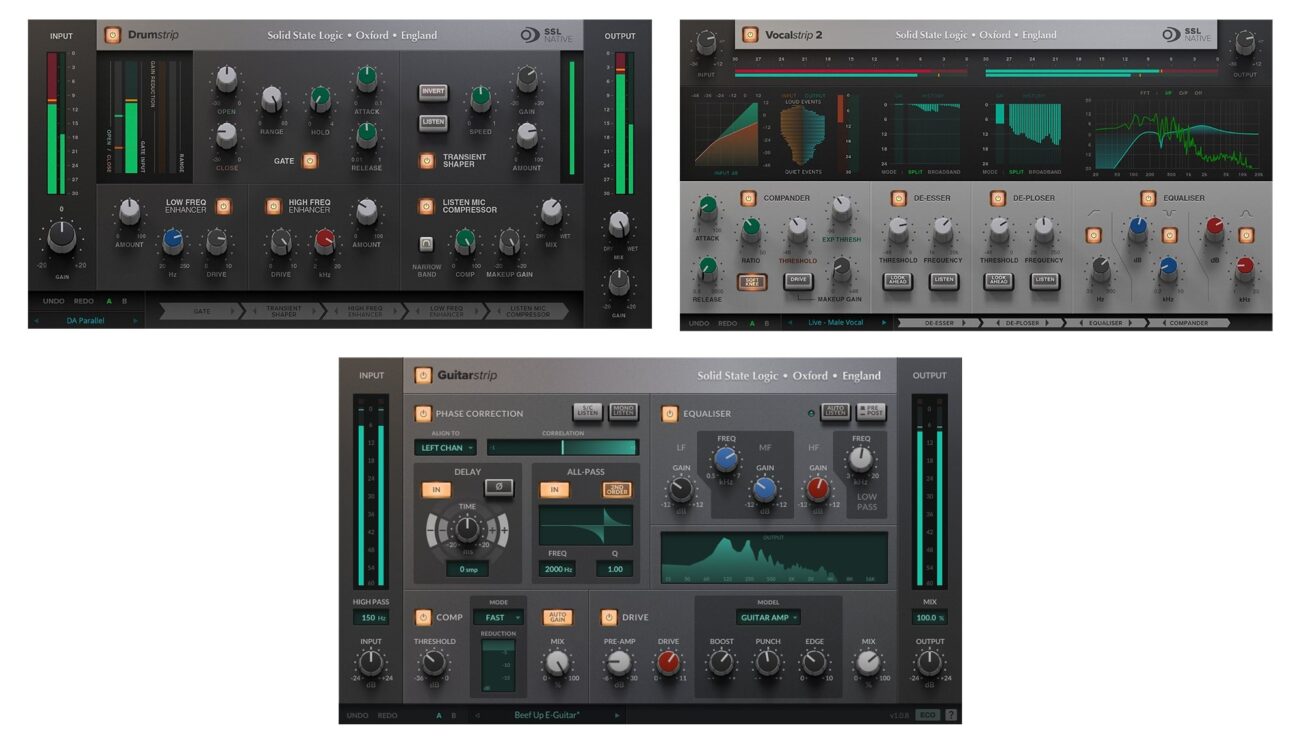Click the High Pass 150 Hz field

(371, 618)
